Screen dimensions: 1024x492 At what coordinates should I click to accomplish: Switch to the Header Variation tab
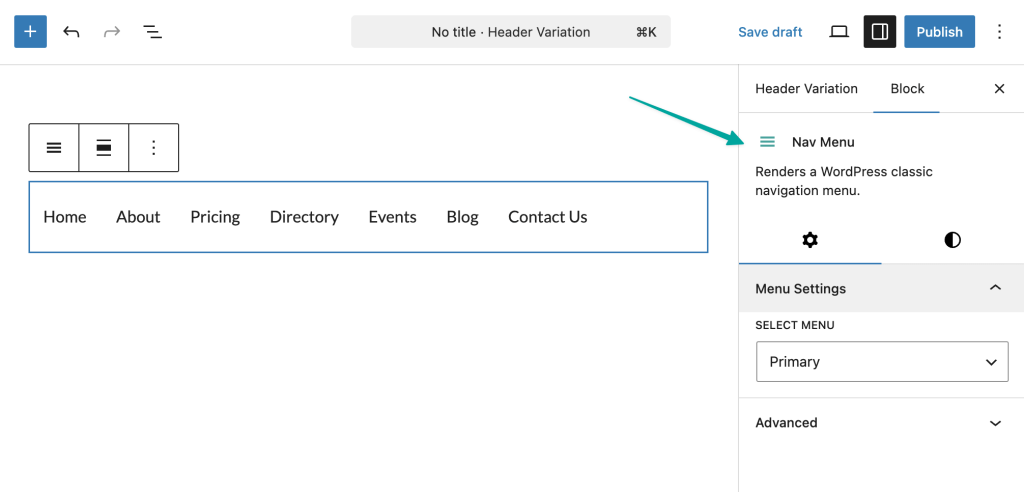click(x=806, y=89)
